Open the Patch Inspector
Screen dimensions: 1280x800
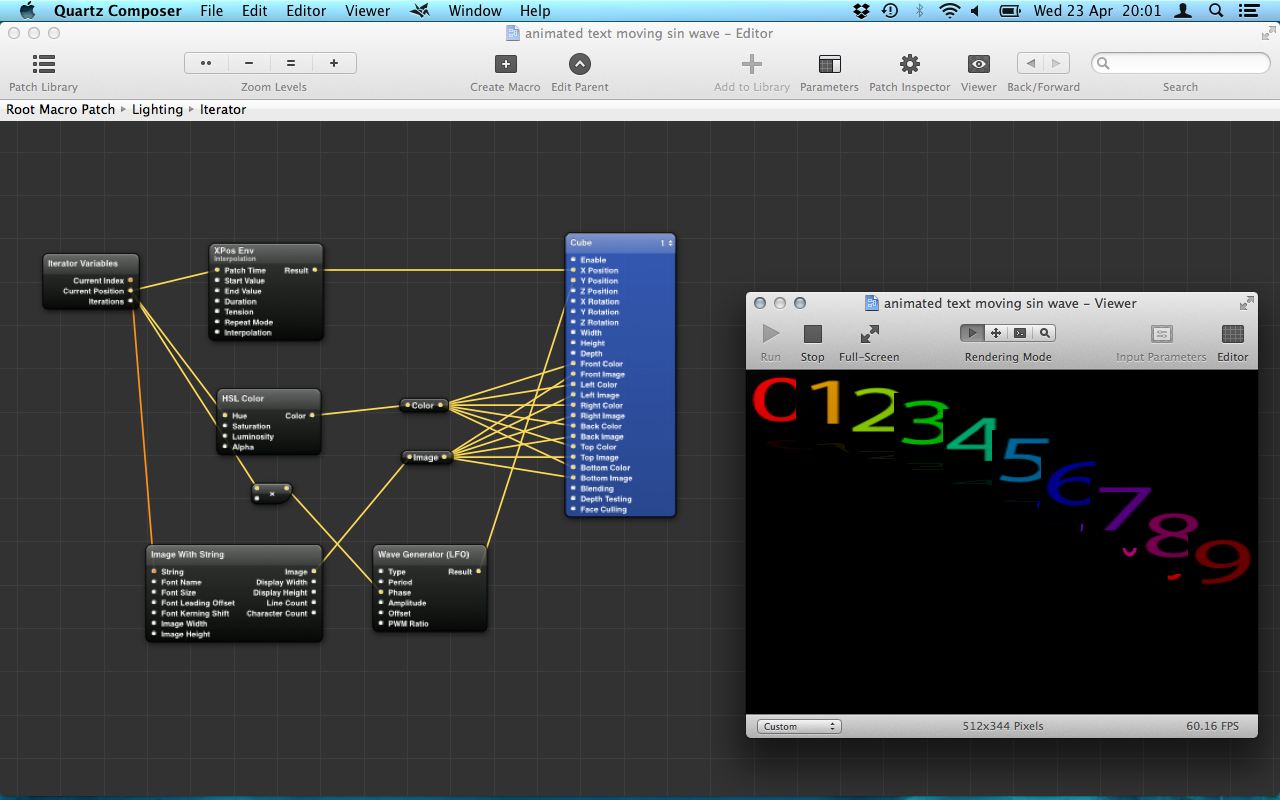click(x=909, y=65)
